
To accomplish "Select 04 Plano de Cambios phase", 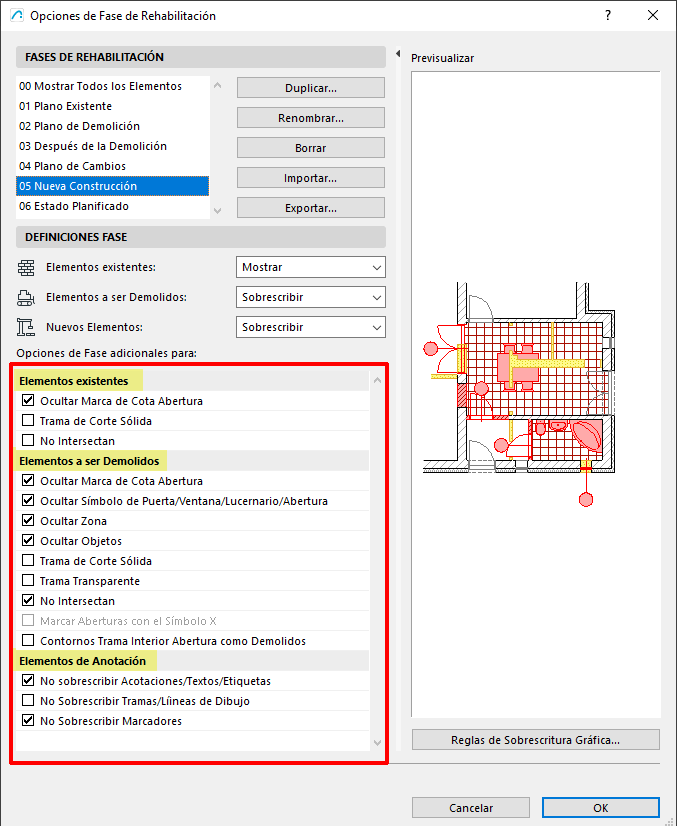I will (x=113, y=166).
